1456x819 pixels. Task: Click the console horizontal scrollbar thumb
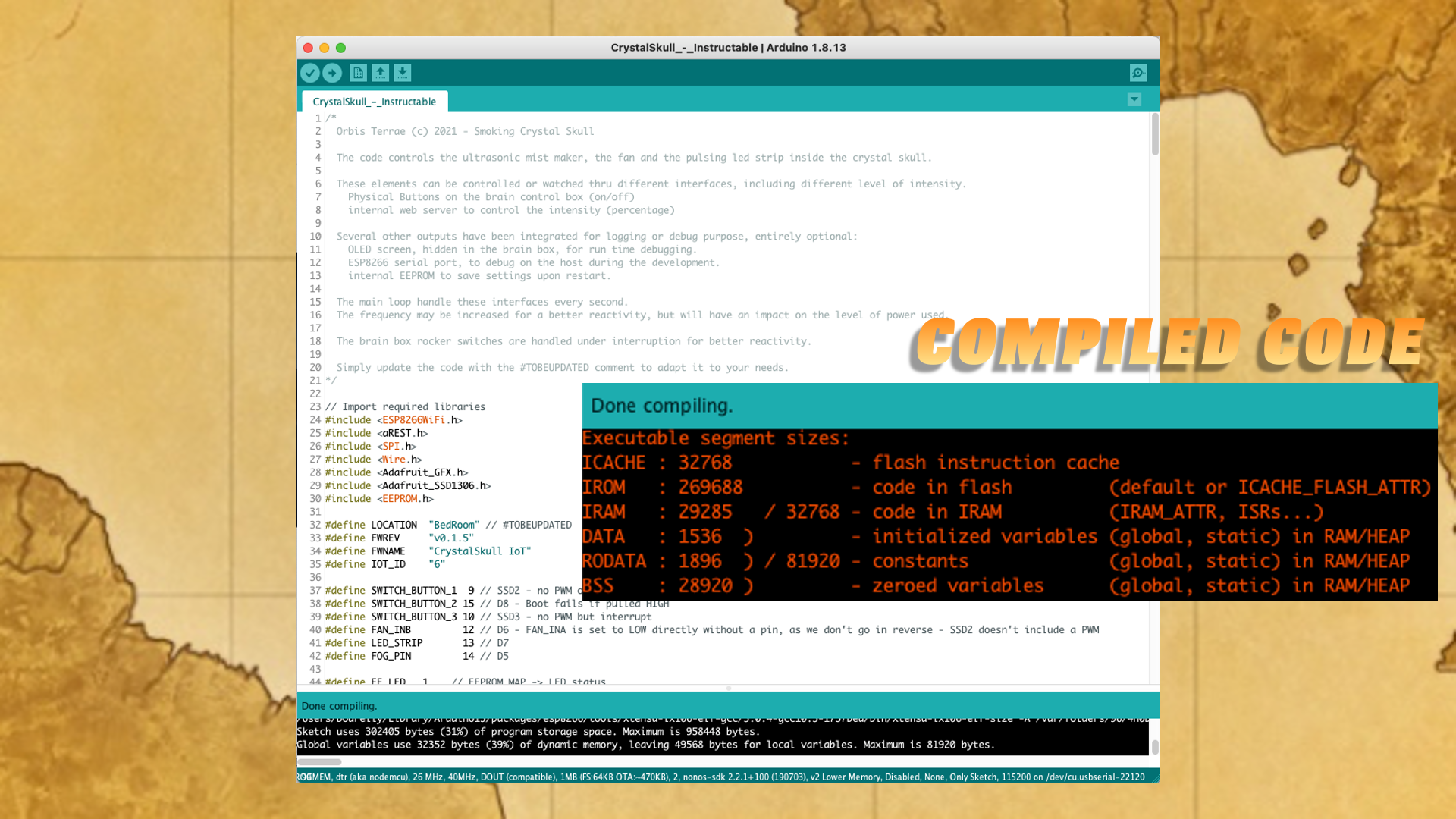click(319, 761)
